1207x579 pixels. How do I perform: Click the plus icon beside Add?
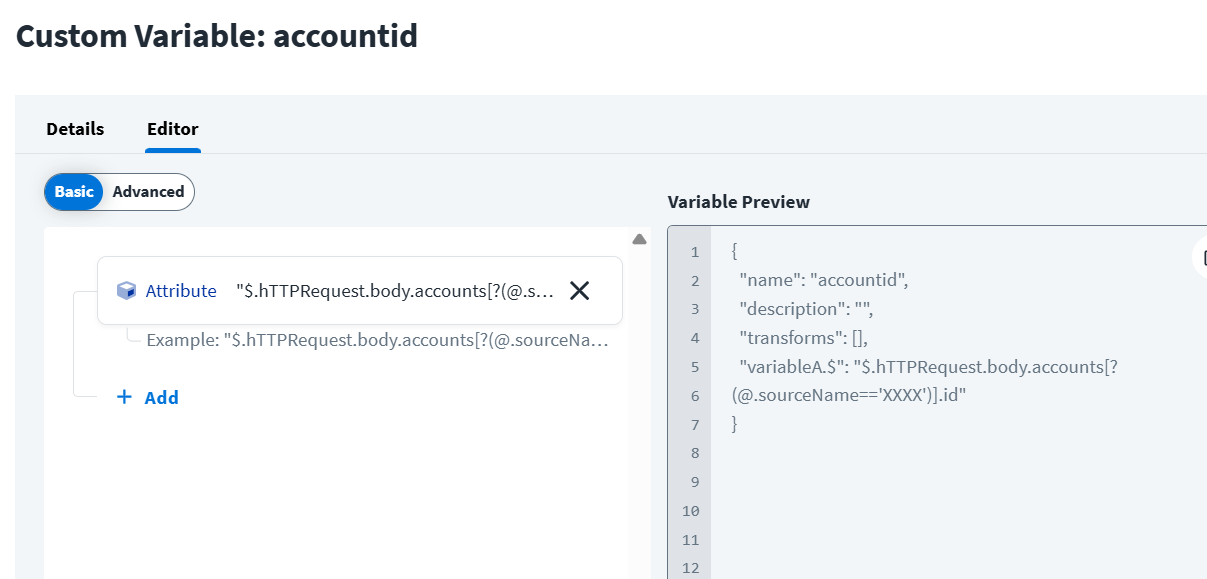click(124, 397)
